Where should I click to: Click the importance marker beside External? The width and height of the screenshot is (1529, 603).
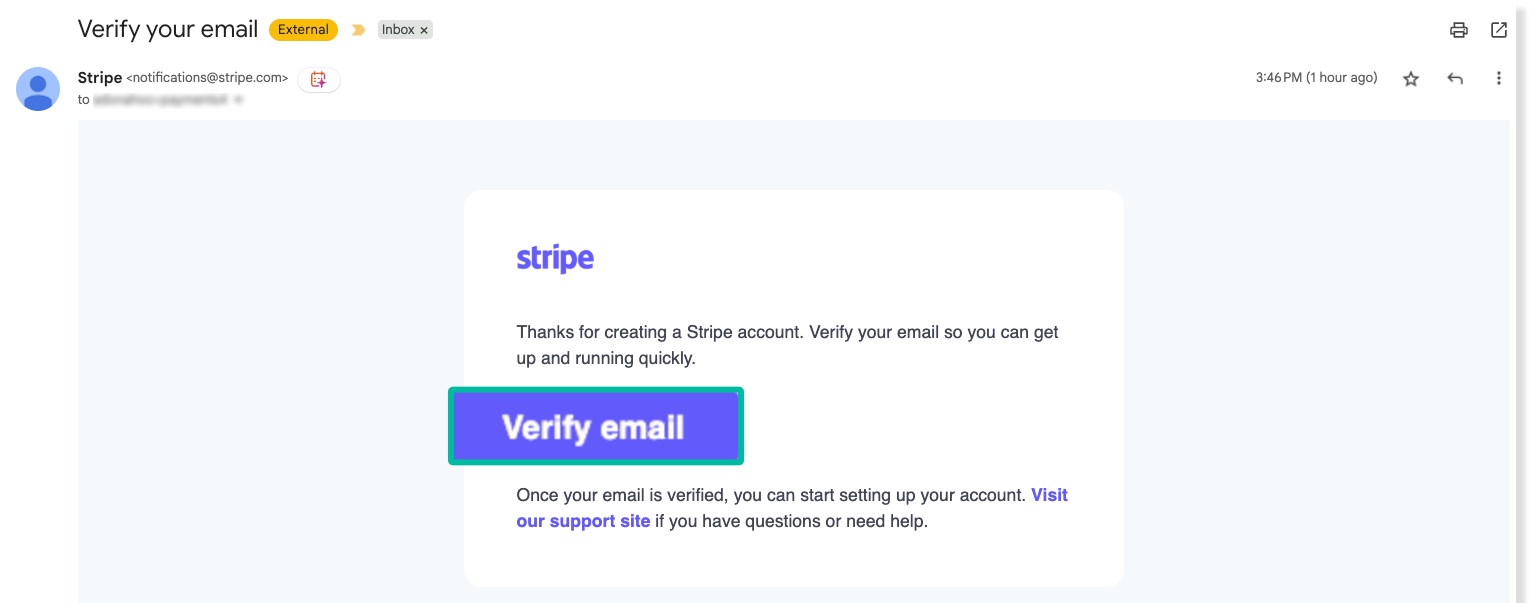(x=358, y=30)
